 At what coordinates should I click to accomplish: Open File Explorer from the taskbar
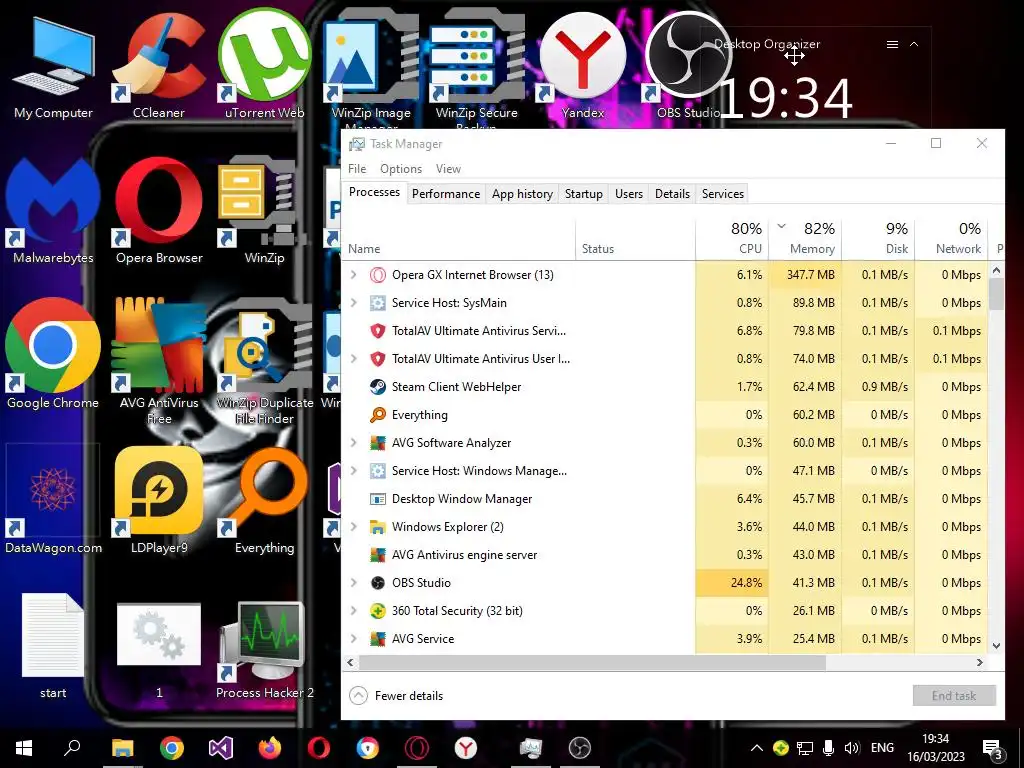122,748
